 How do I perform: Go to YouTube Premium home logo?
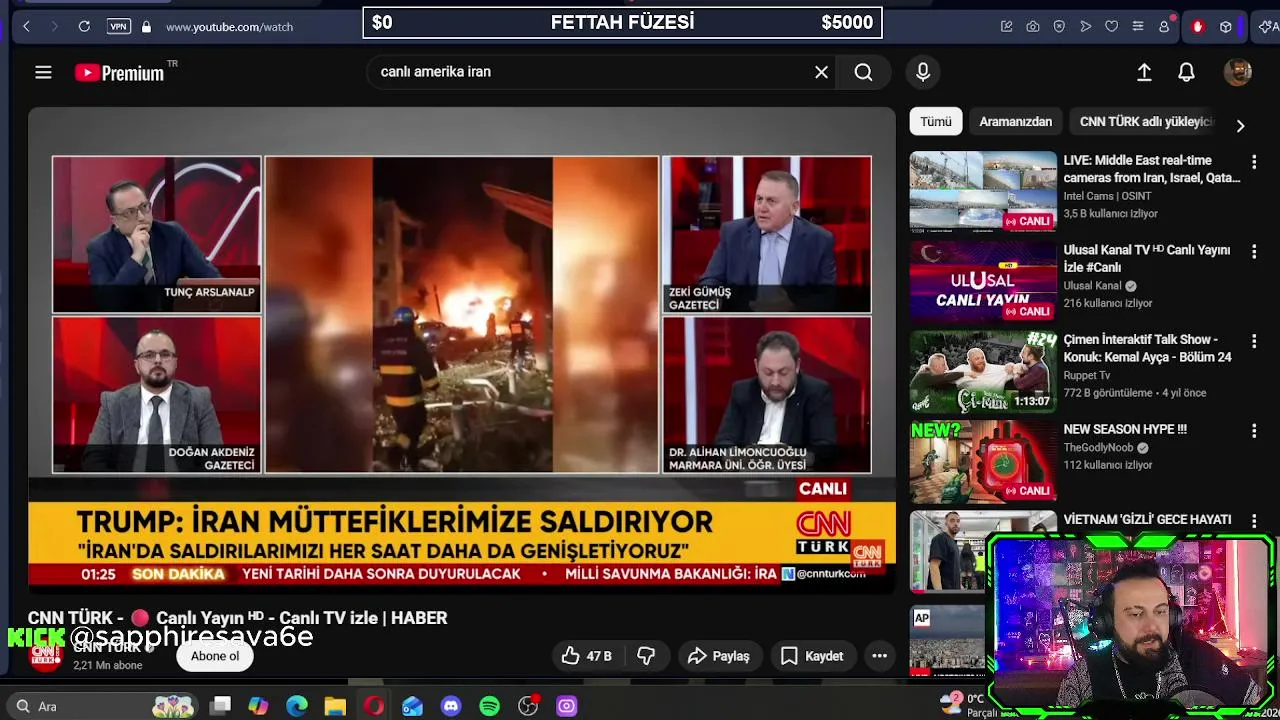pyautogui.click(x=120, y=72)
